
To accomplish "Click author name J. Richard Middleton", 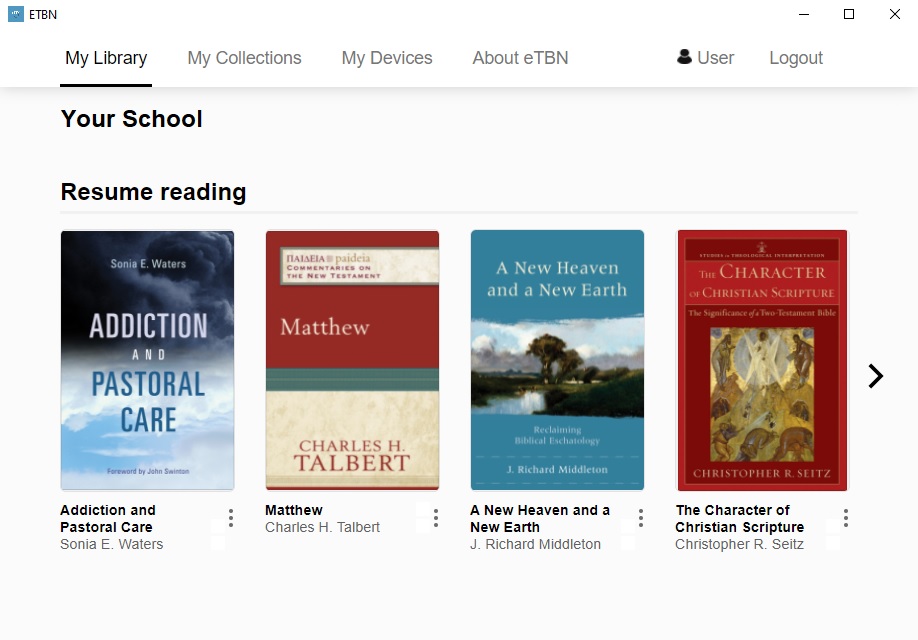I will [x=536, y=544].
